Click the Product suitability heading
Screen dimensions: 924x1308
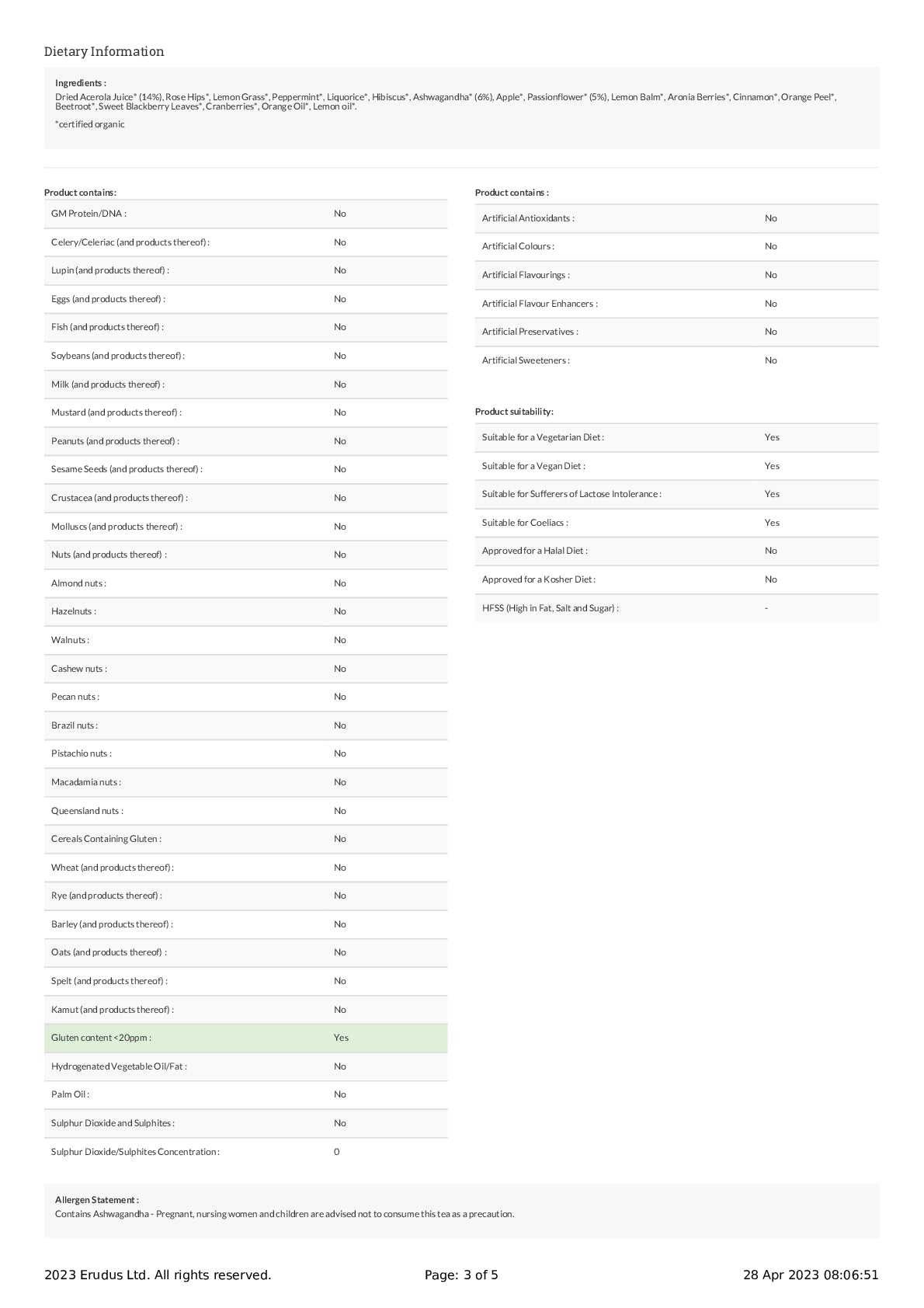(x=514, y=412)
